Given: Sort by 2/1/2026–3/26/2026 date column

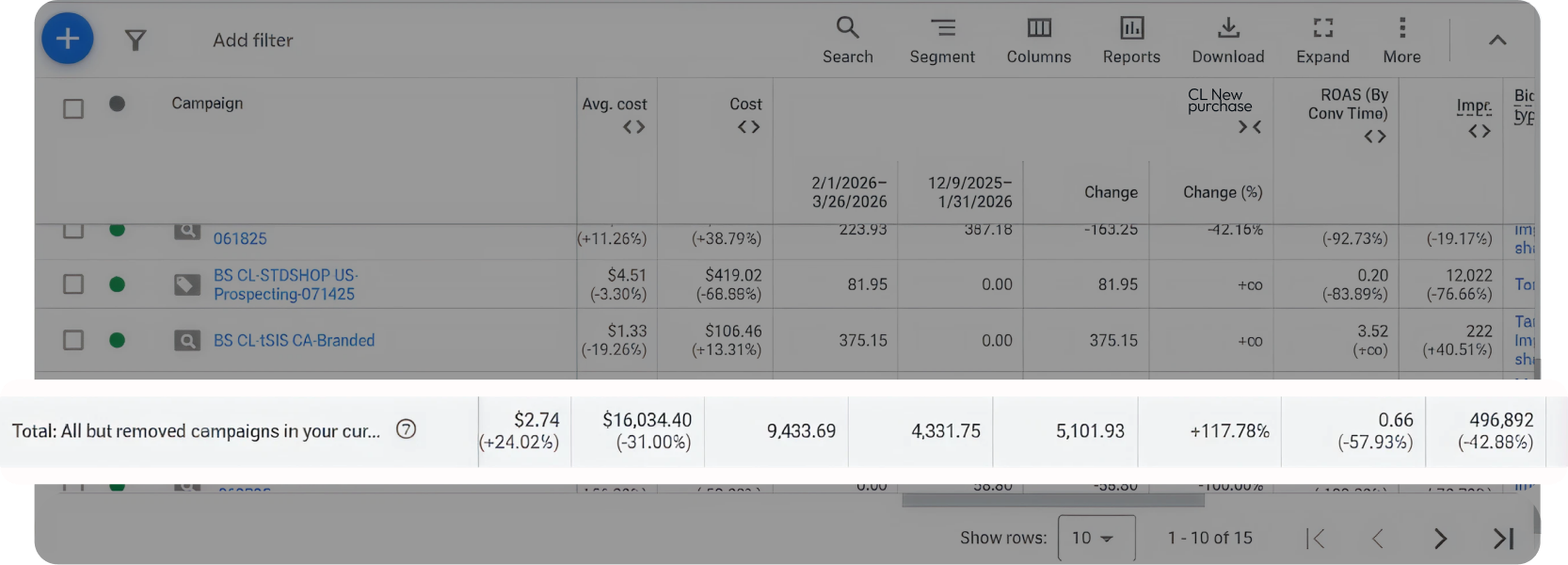Looking at the screenshot, I should click(849, 192).
